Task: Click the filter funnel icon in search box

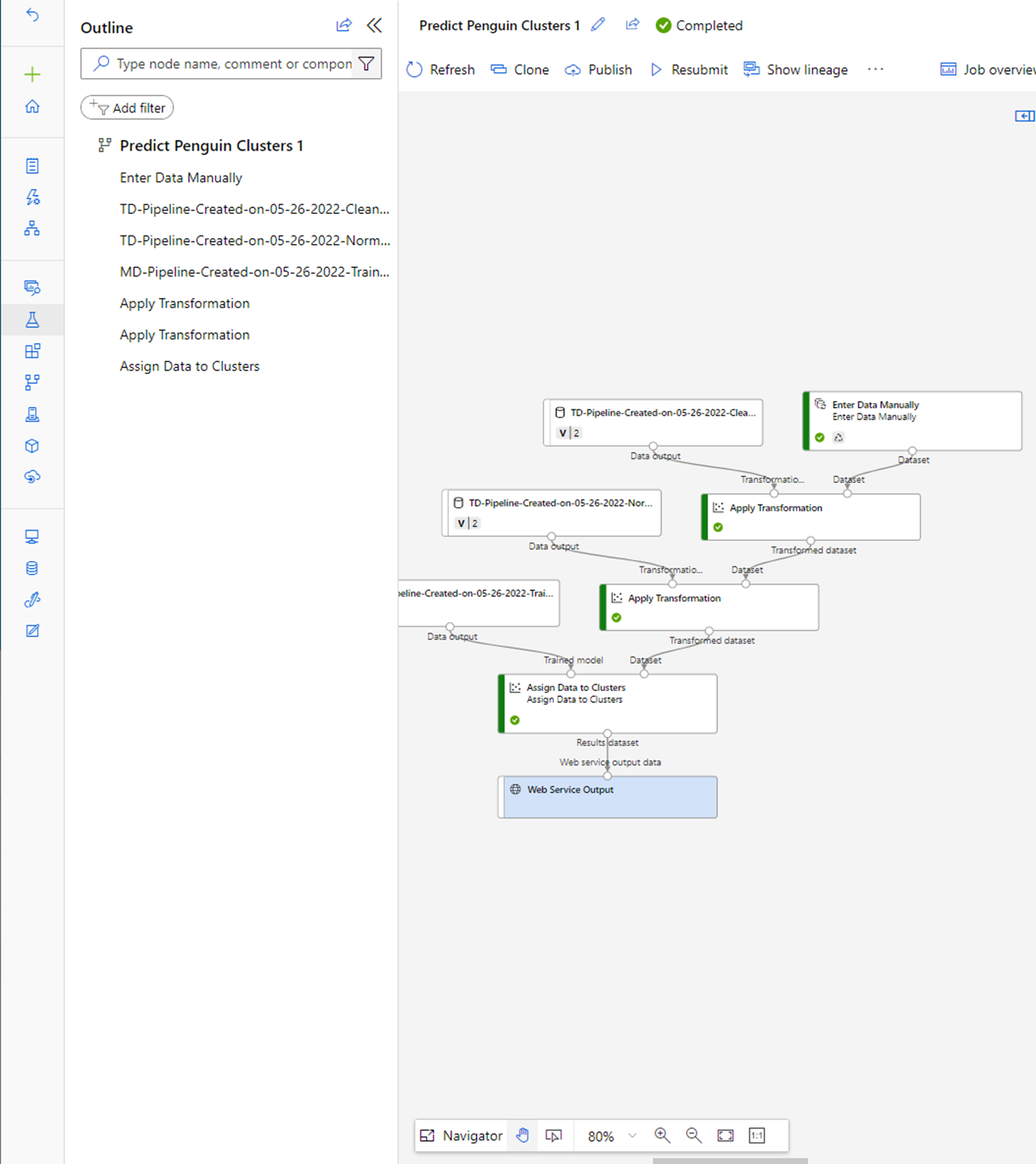Action: pos(366,63)
